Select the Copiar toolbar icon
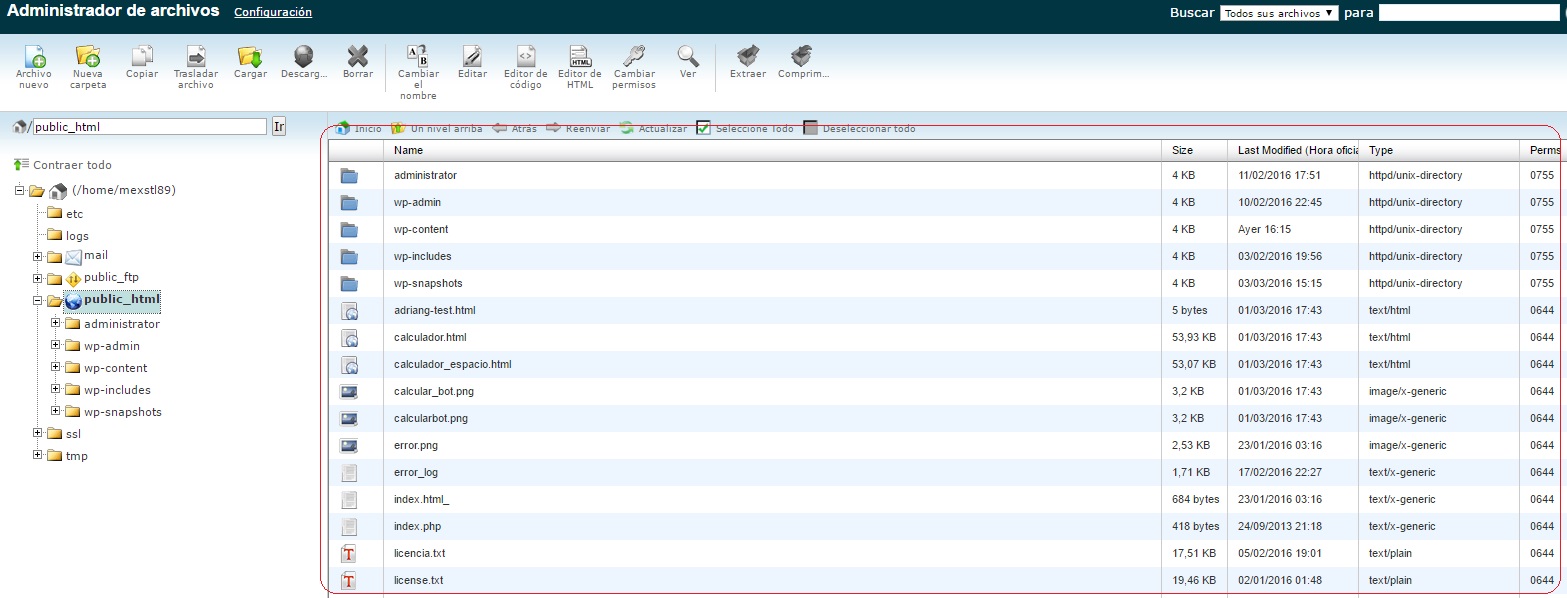This screenshot has height=598, width=1567. click(x=142, y=56)
